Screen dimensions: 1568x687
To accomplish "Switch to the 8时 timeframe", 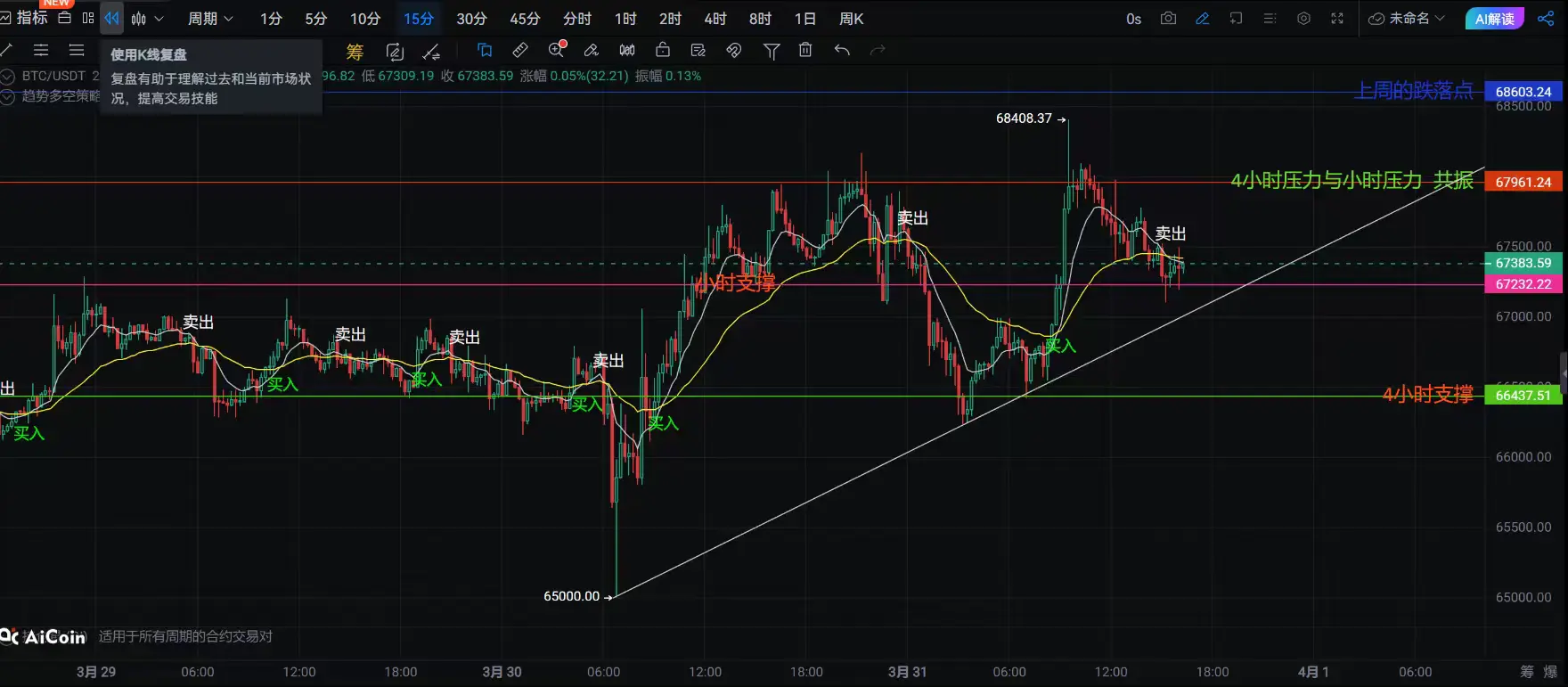I will (760, 19).
